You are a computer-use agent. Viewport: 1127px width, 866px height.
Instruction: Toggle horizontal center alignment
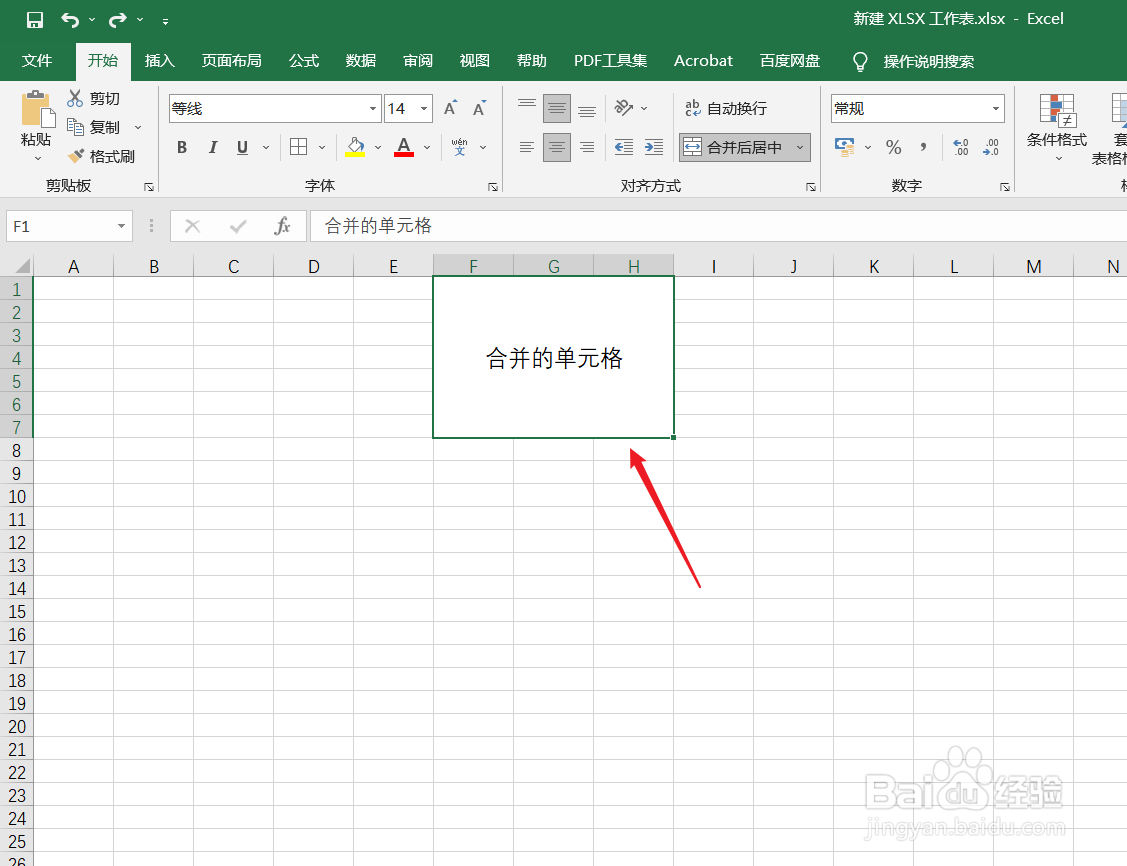point(557,147)
